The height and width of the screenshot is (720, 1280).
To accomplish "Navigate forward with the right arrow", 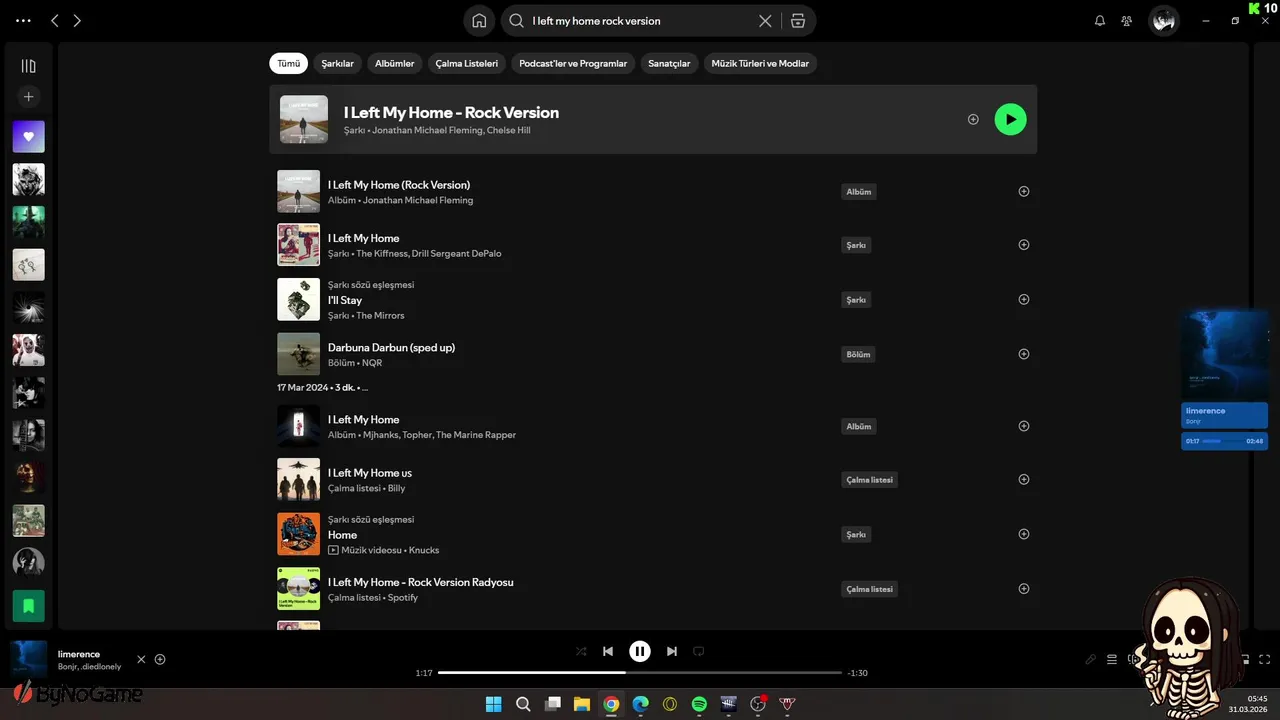I will point(77,21).
